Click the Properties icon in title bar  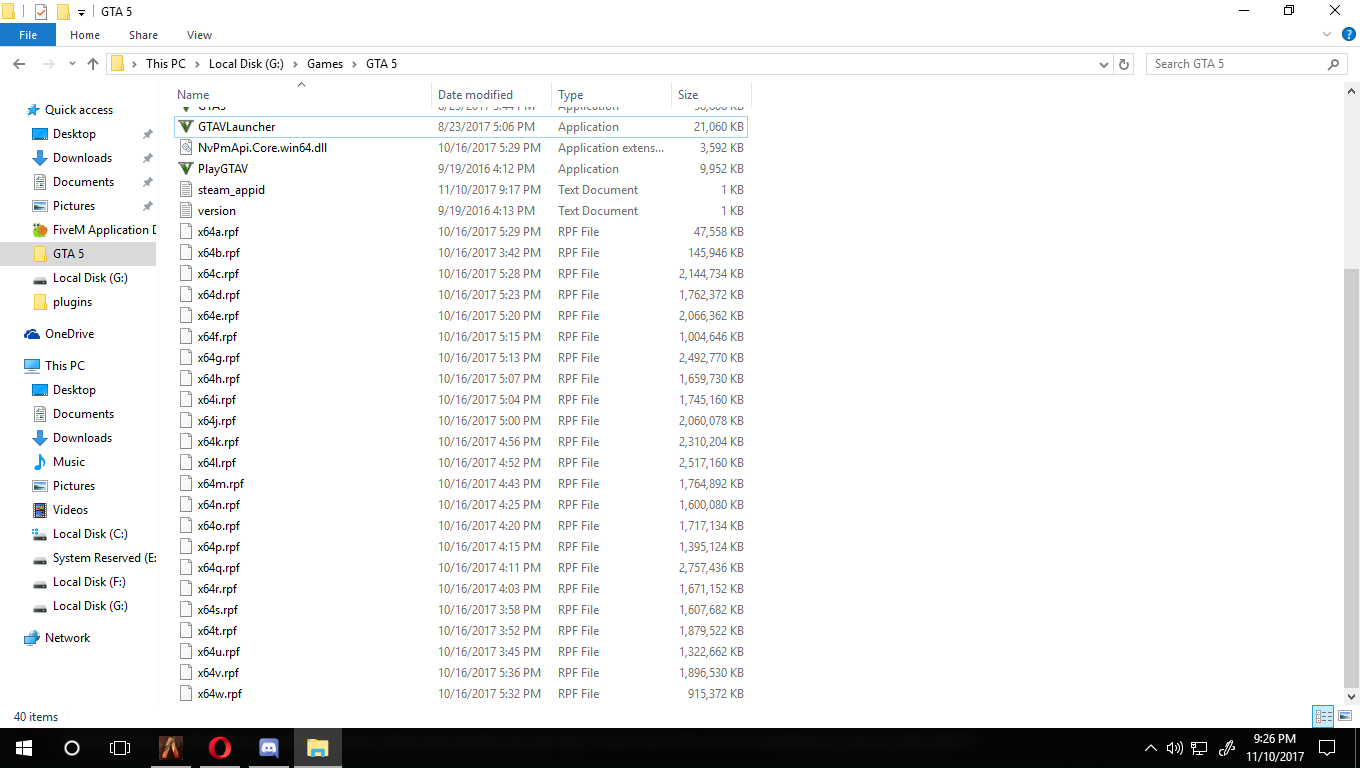click(41, 11)
